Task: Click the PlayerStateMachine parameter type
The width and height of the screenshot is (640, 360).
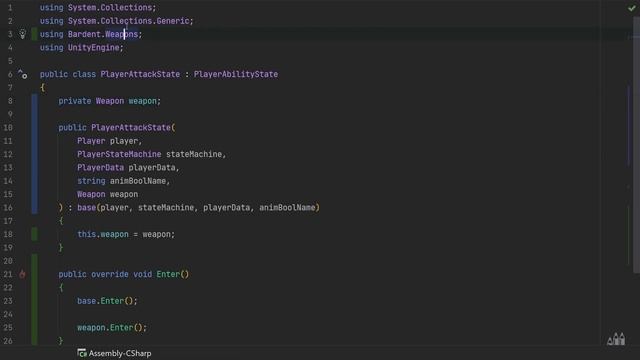Action: 119,154
